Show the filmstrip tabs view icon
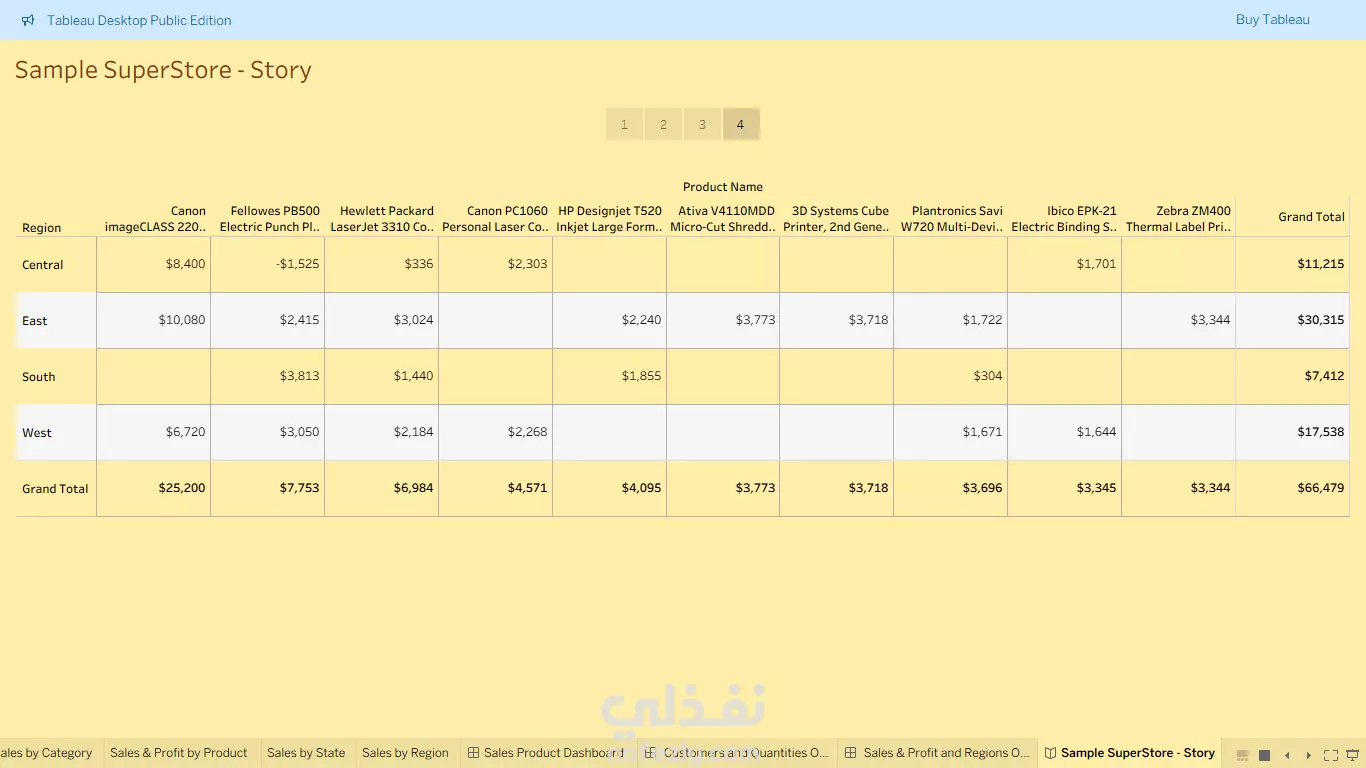Viewport: 1366px width, 768px height. pos(1243,755)
